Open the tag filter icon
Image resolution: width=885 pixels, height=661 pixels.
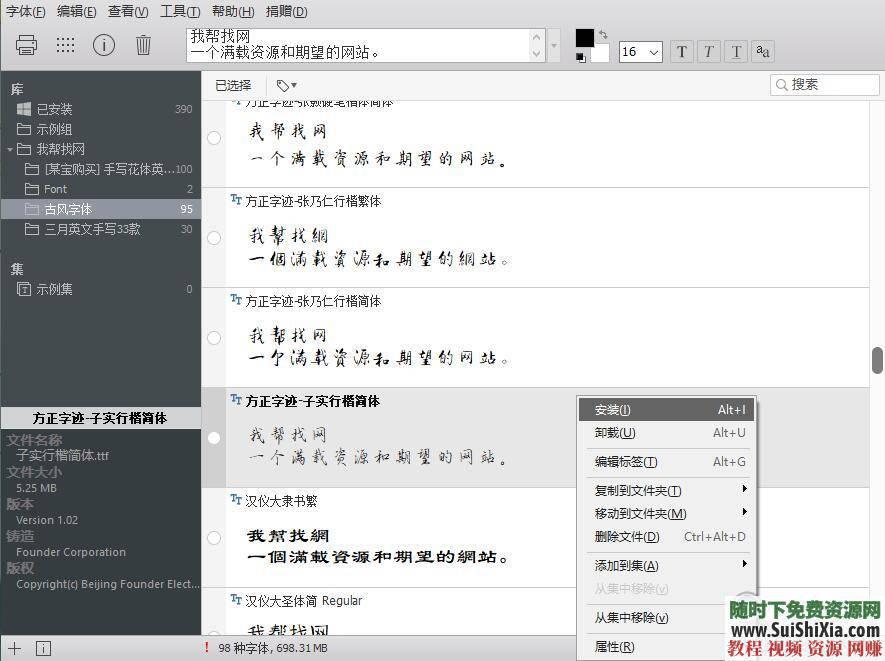(x=285, y=85)
